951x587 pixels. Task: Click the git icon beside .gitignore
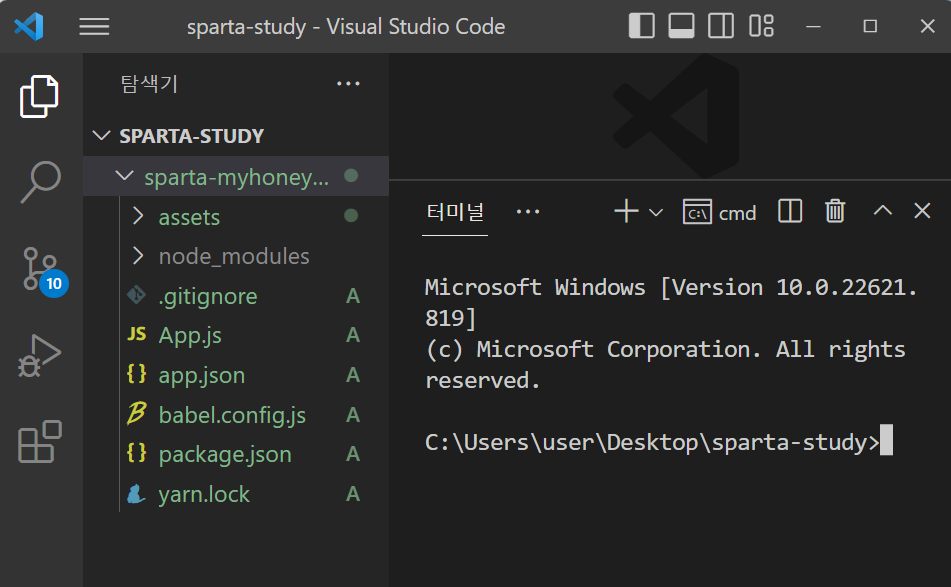136,295
